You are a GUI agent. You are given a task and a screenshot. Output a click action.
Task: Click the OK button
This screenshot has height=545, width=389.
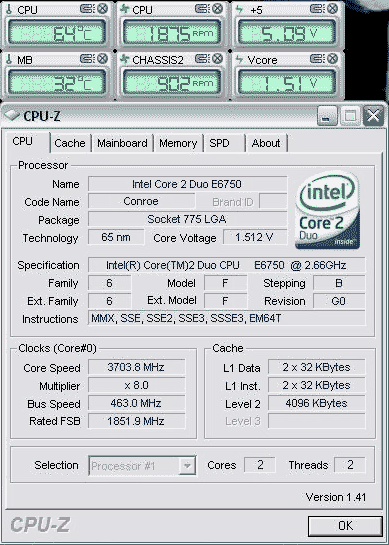346,526
